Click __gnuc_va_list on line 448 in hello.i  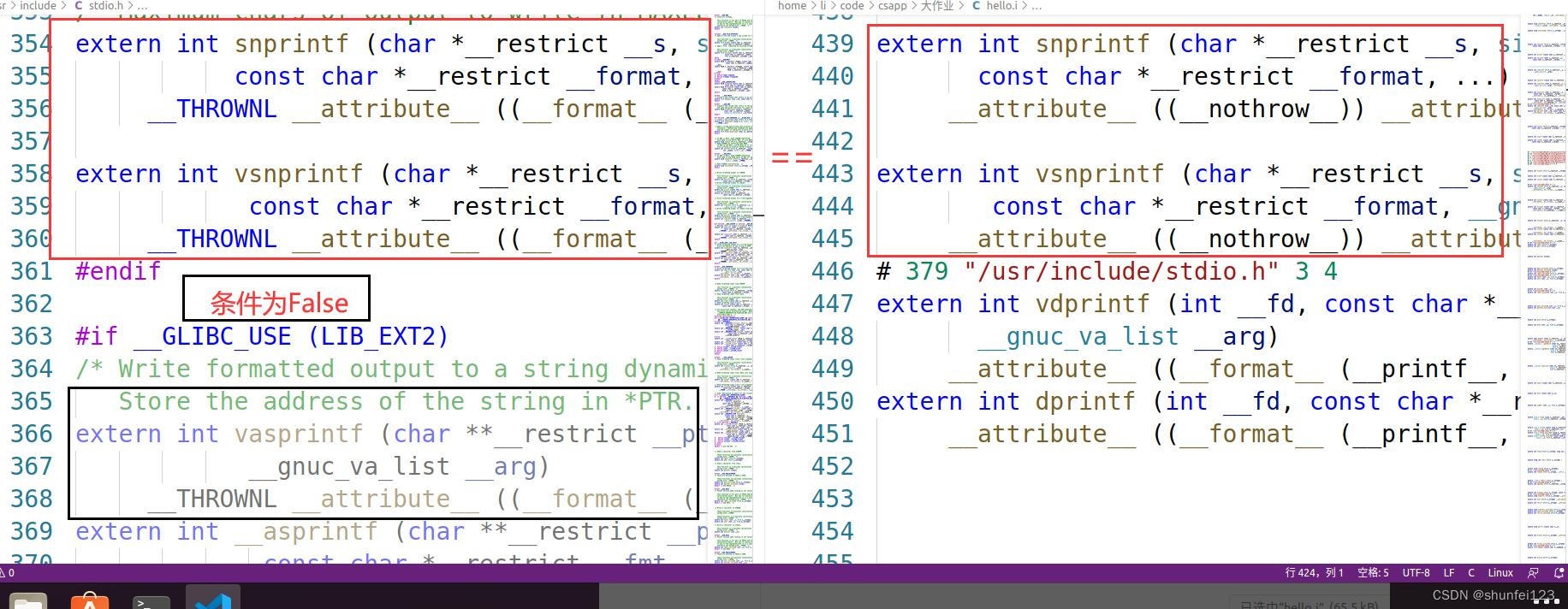(1078, 337)
